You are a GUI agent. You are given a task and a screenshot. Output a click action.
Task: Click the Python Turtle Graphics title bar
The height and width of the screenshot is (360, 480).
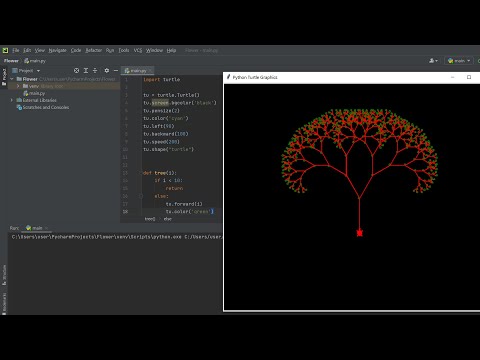[x=352, y=77]
